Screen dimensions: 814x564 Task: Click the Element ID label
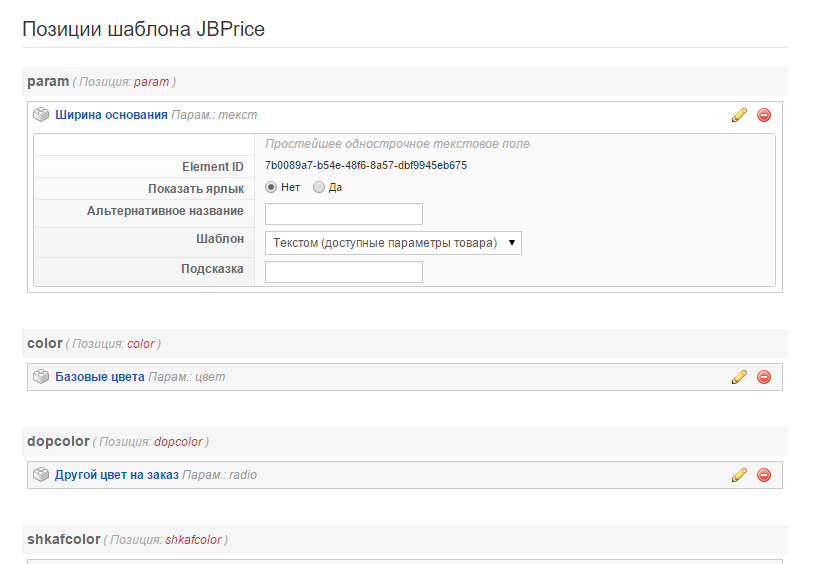coord(213,167)
